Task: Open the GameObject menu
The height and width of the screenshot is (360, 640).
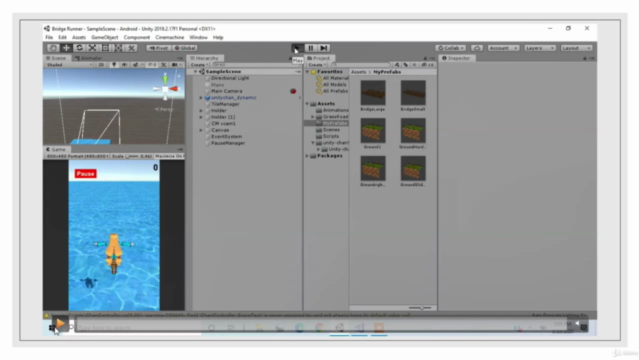Action: pyautogui.click(x=104, y=38)
